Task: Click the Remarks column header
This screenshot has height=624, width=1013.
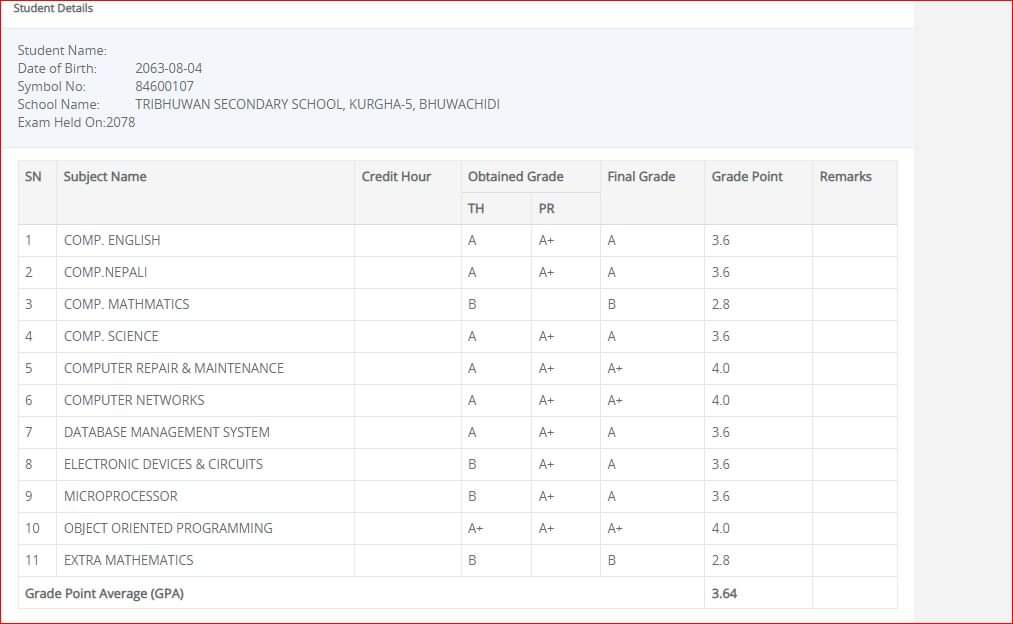Action: pos(845,177)
